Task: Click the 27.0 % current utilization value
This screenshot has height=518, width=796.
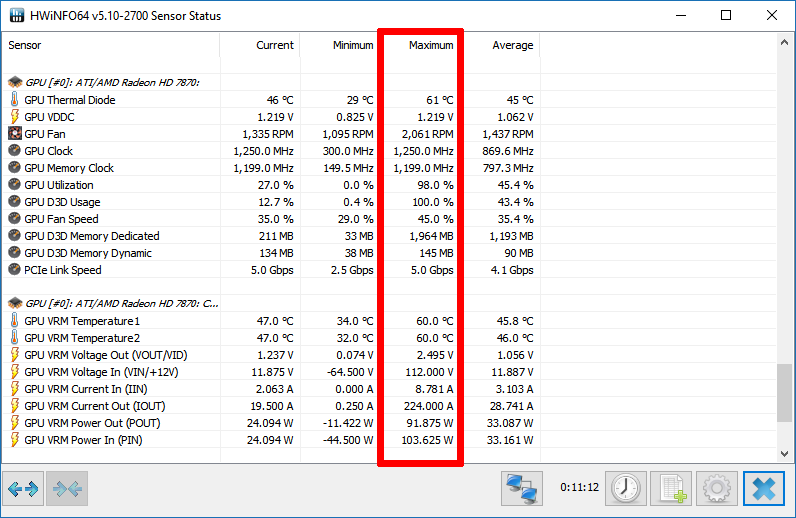Action: [276, 185]
